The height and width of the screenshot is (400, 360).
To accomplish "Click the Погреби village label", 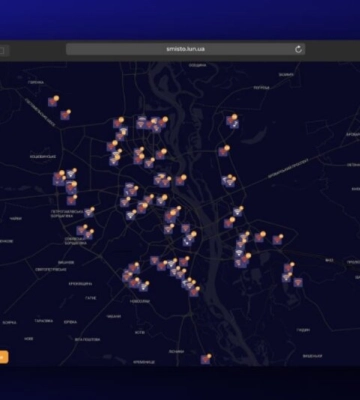I will click(261, 88).
